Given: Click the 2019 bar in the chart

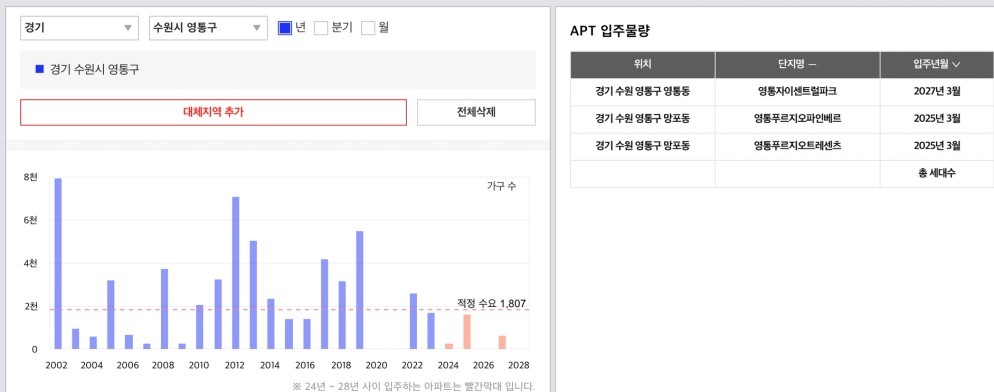Looking at the screenshot, I should pyautogui.click(x=359, y=290).
